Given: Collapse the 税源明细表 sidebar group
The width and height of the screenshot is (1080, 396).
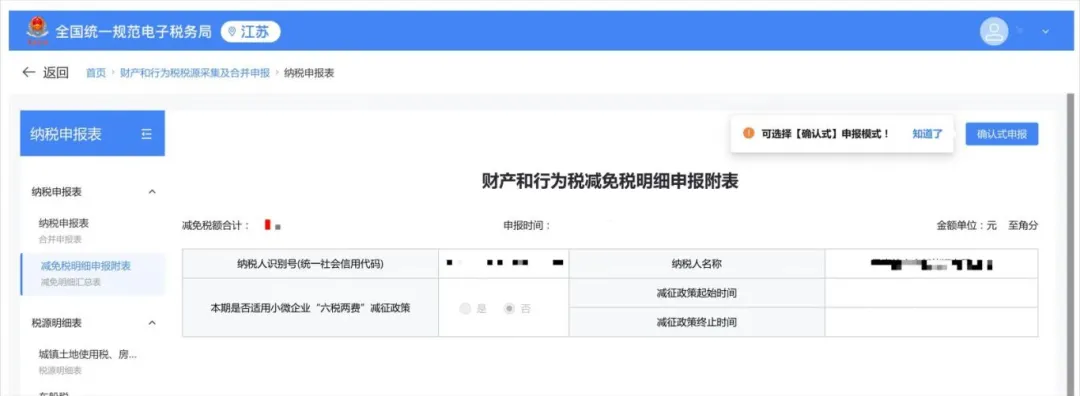Looking at the screenshot, I should pos(152,322).
